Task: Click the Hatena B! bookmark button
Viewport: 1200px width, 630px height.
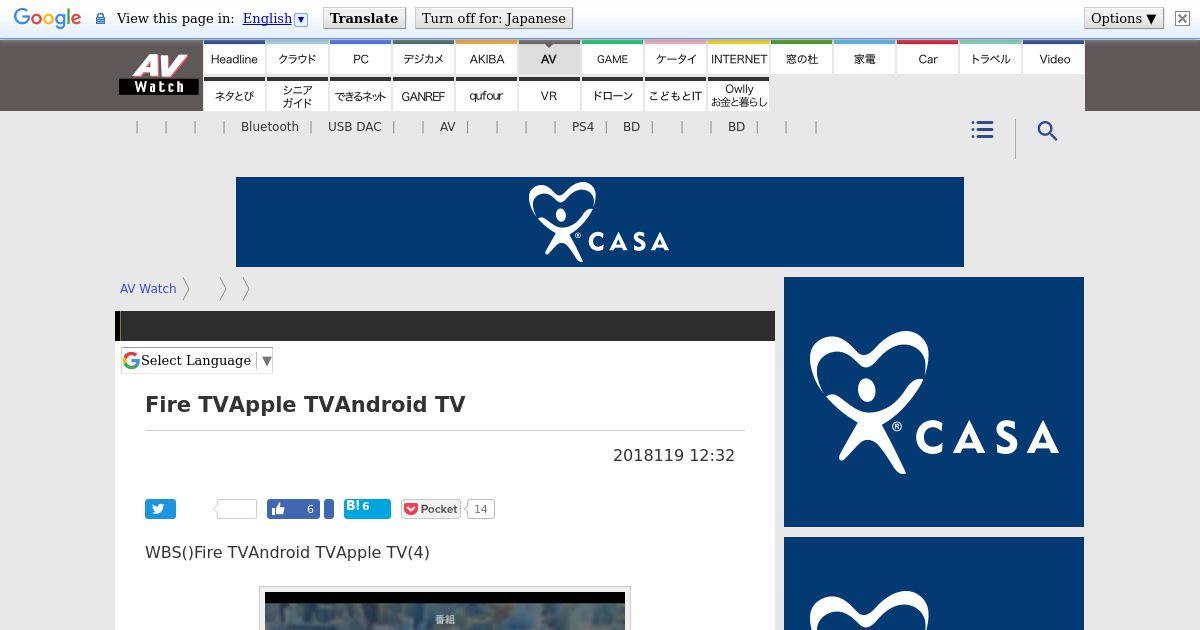Action: point(367,508)
